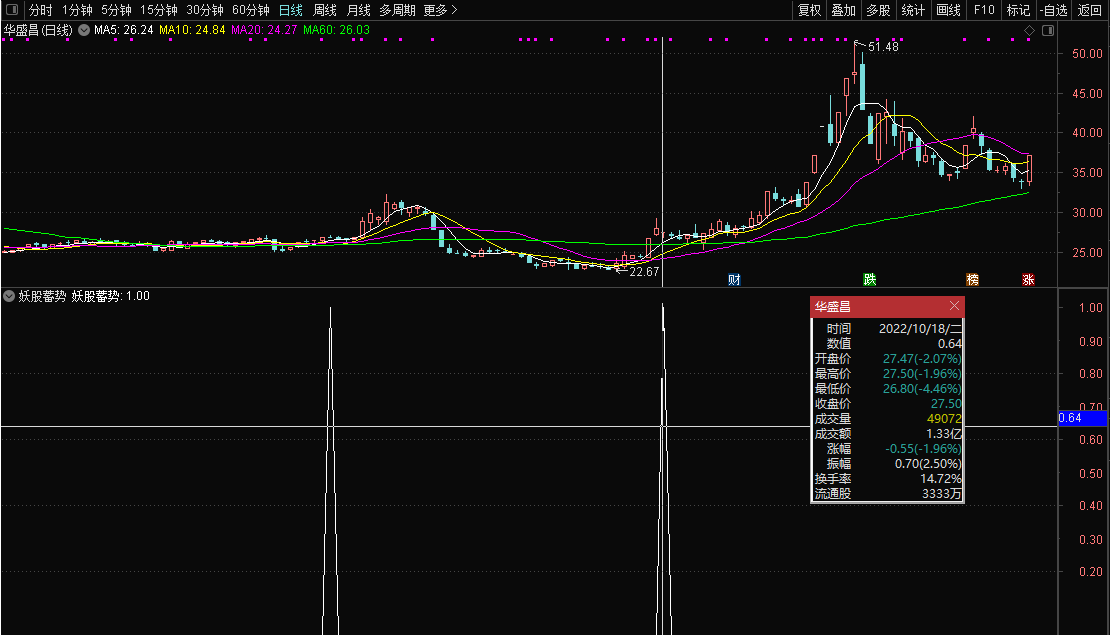Expand the 妖股蓄势 indicator options arrow
The image size is (1110, 635).
8,298
